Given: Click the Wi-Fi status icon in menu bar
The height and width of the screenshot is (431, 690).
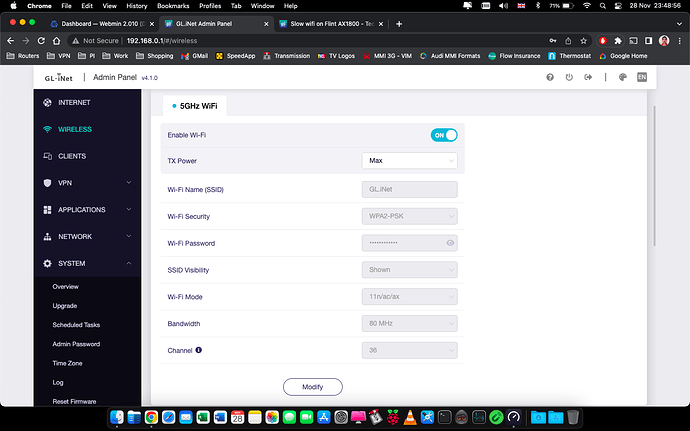Looking at the screenshot, I should (587, 6).
